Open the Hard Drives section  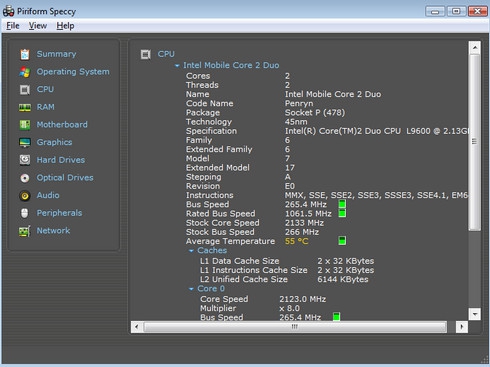tap(61, 160)
